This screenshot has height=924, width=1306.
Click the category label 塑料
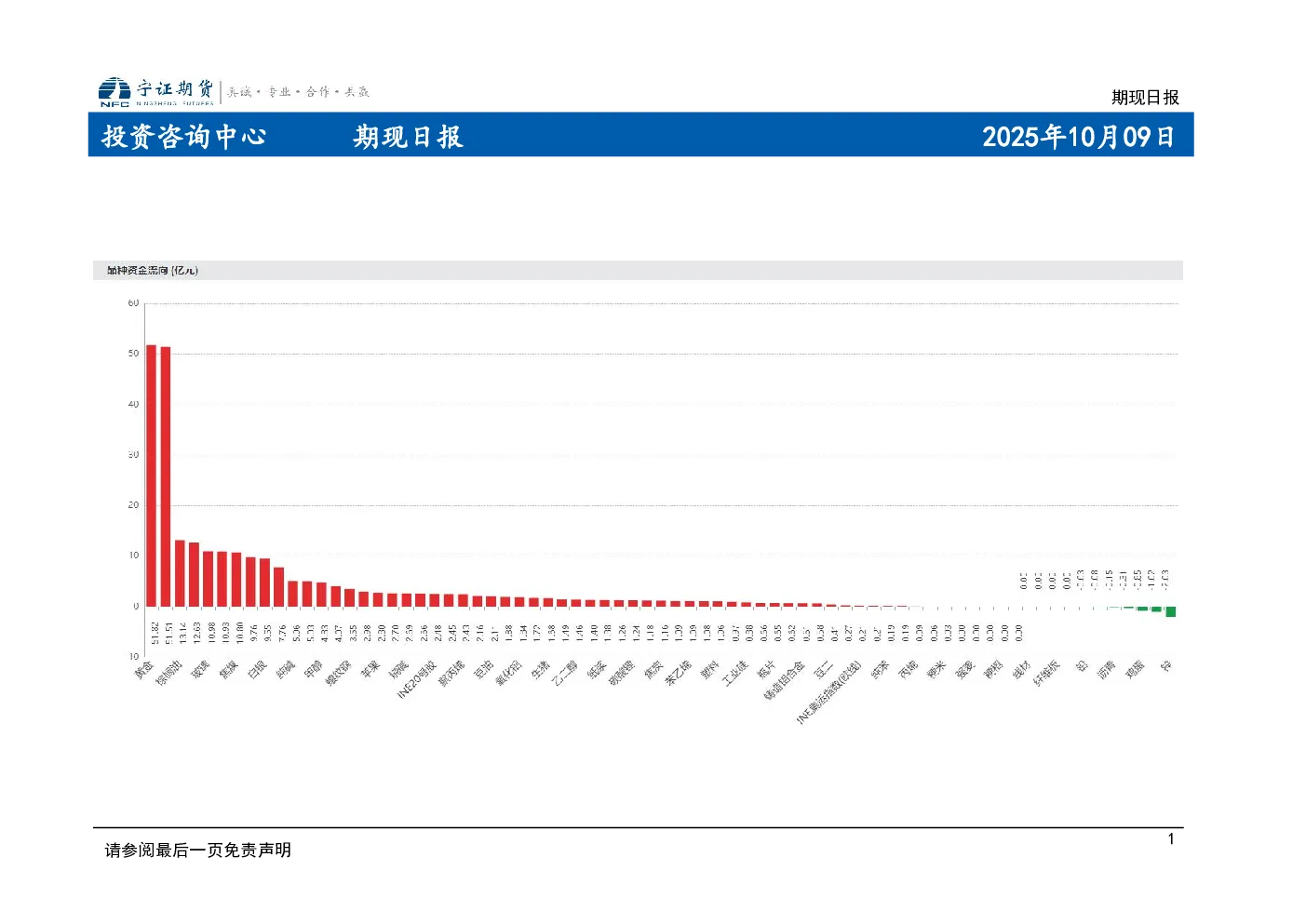click(711, 670)
